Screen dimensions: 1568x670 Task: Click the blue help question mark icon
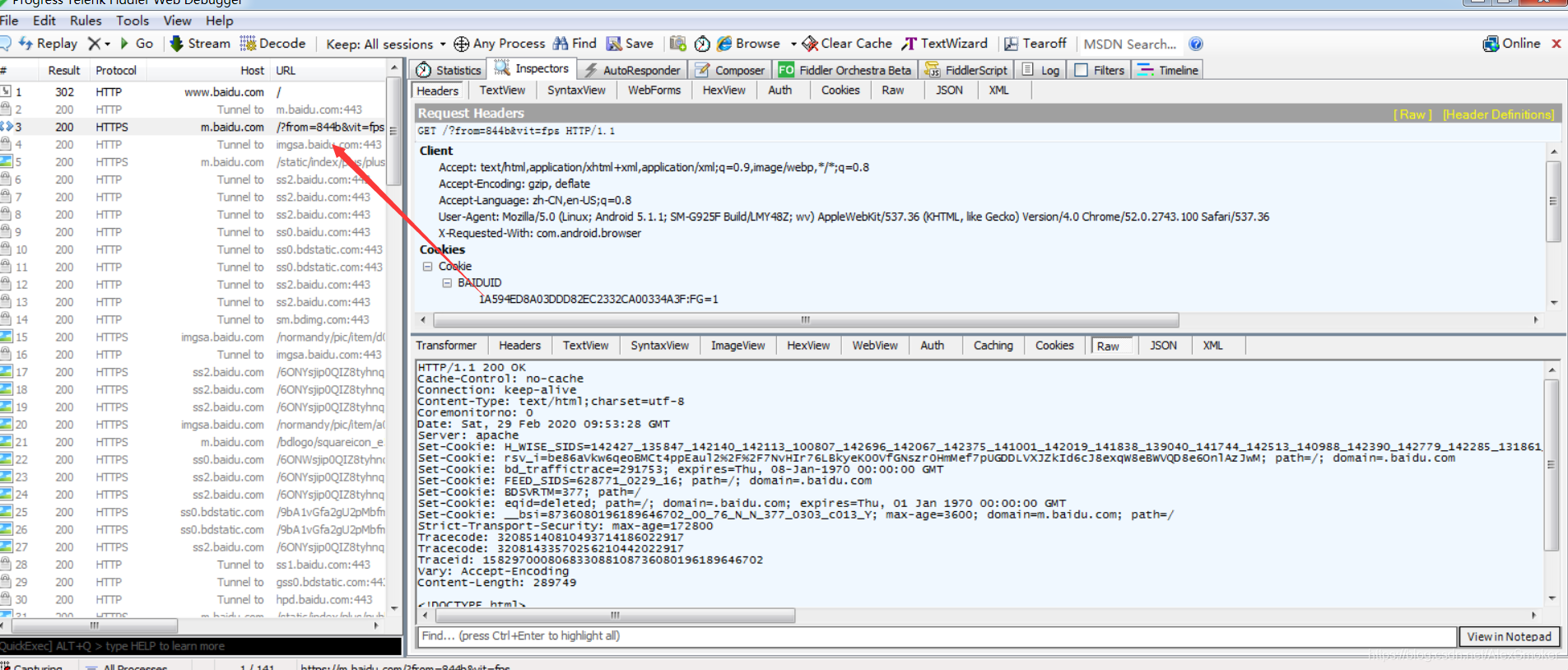point(1196,44)
